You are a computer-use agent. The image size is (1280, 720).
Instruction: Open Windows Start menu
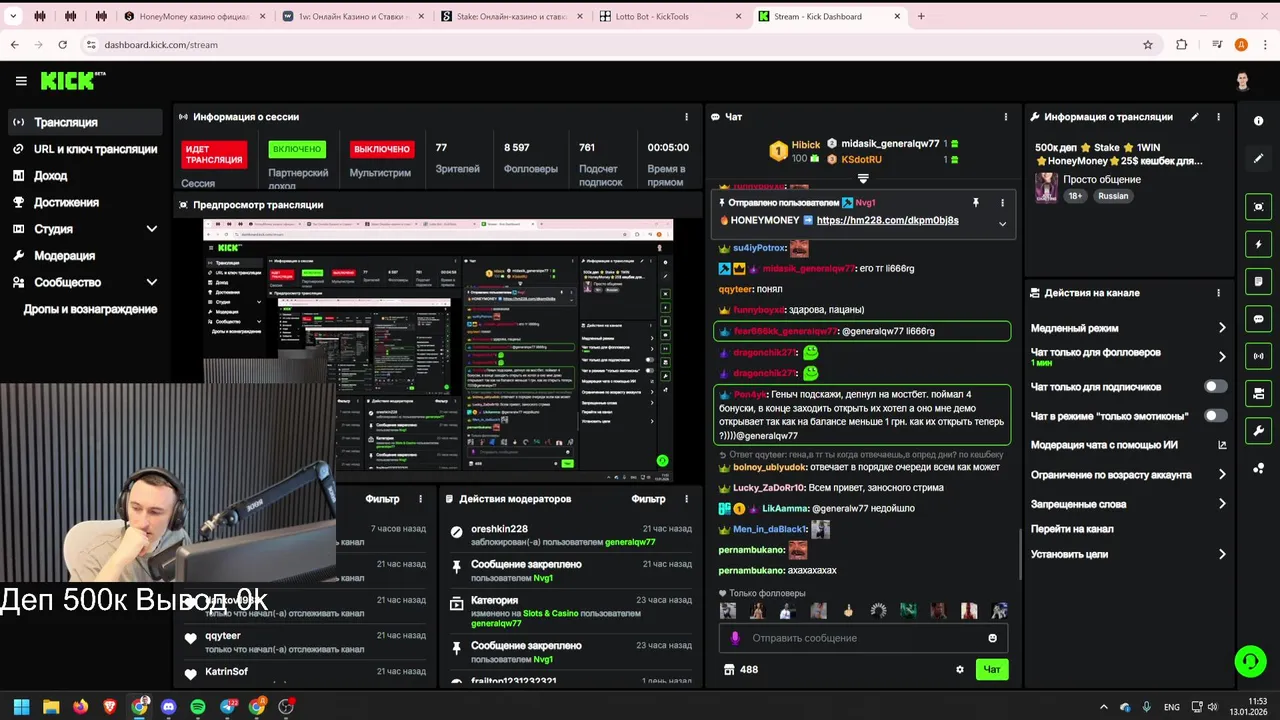tap(21, 707)
